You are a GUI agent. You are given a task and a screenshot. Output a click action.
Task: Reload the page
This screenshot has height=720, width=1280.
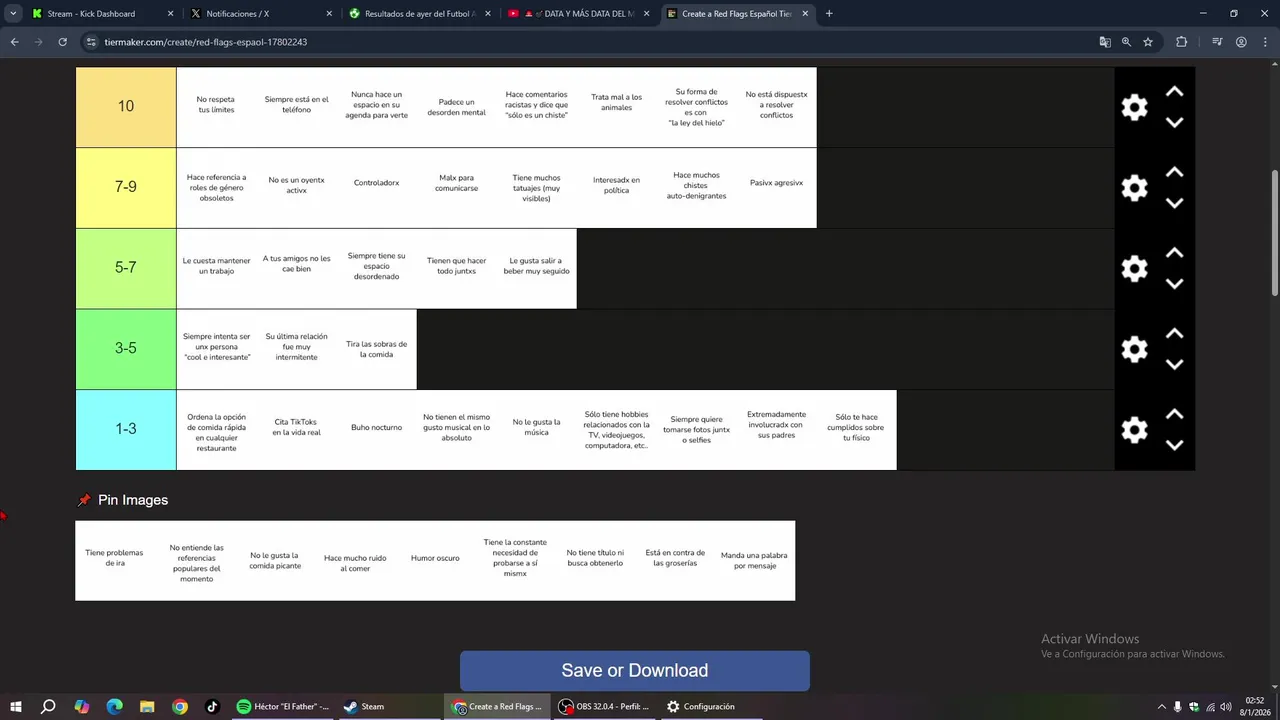pyautogui.click(x=62, y=42)
